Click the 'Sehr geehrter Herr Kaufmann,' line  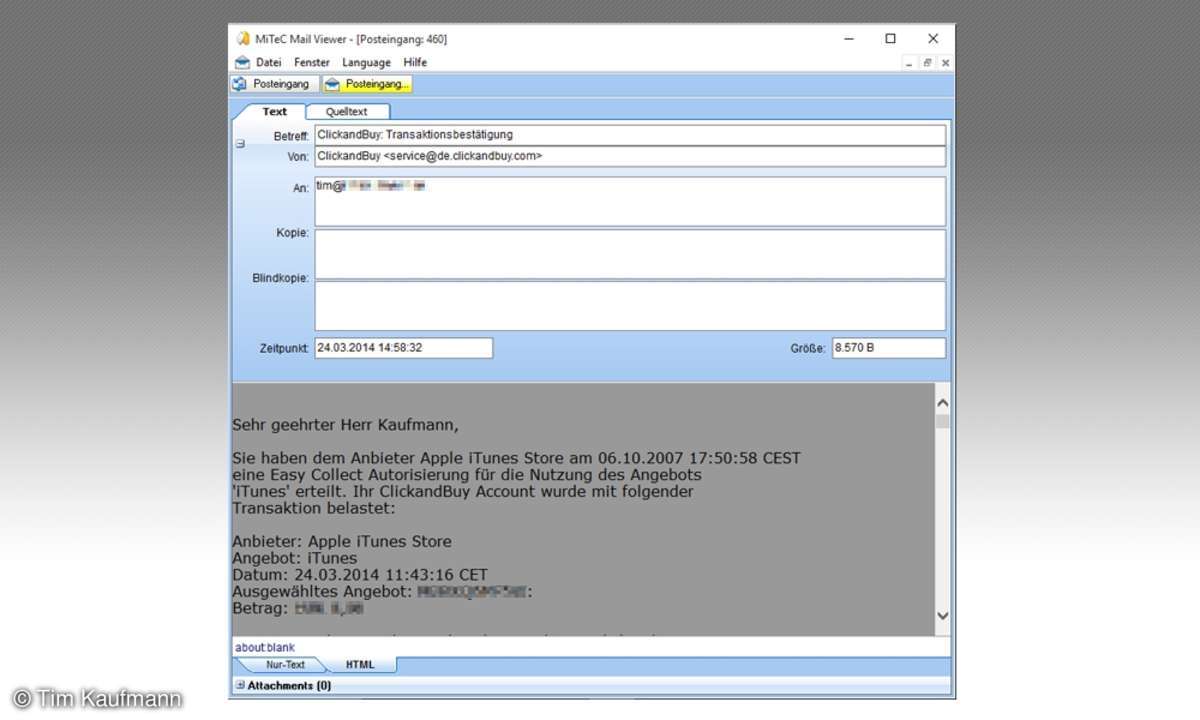(x=345, y=425)
